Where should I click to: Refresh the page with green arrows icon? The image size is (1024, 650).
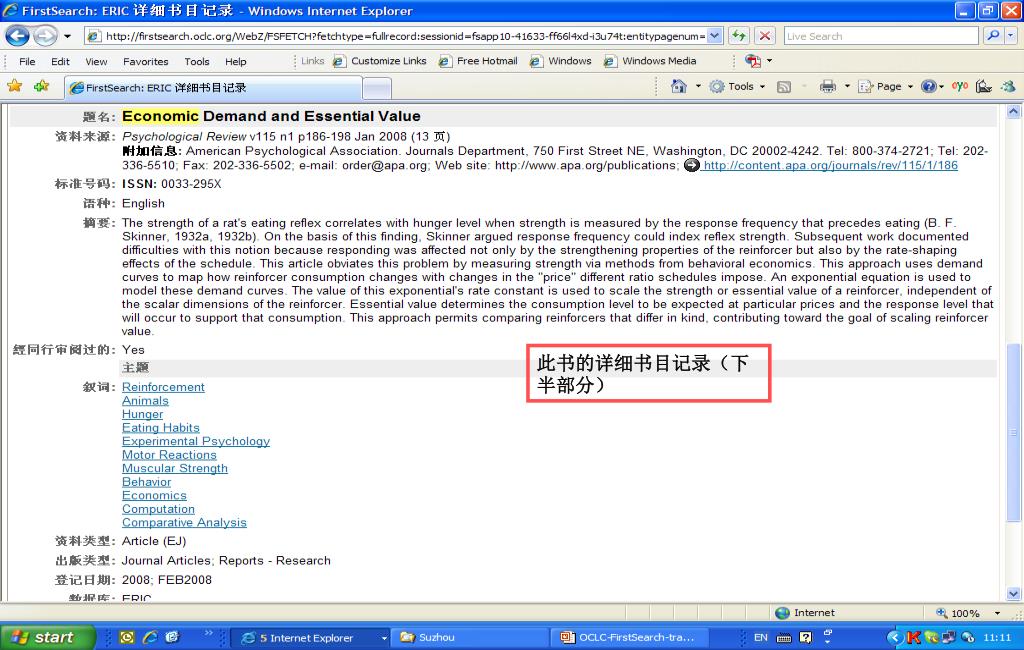pyautogui.click(x=739, y=36)
